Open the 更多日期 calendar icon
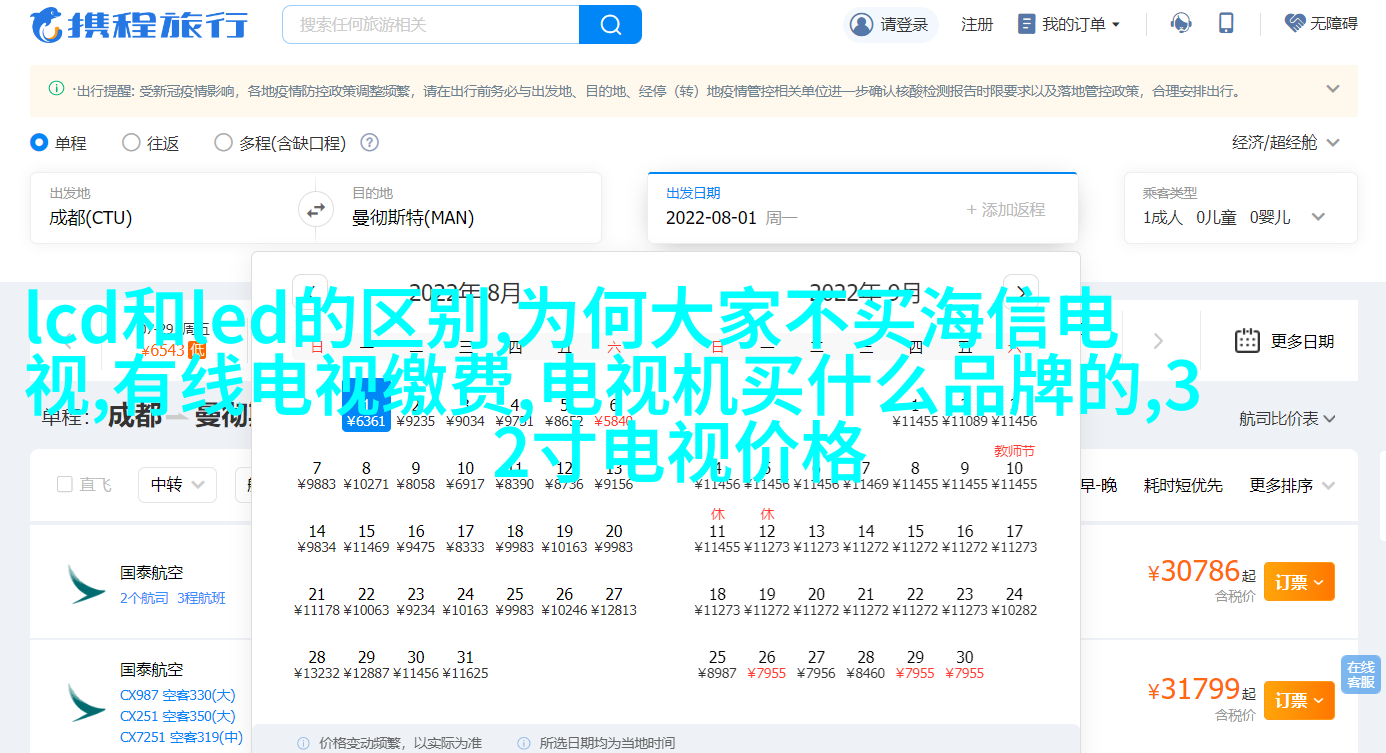1386x753 pixels. click(1247, 341)
